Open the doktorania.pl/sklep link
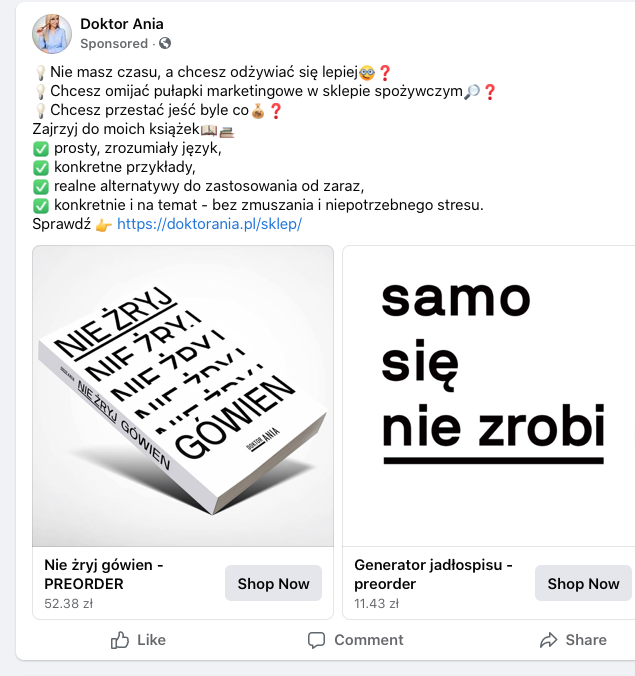Screen dimensions: 635x676 coord(210,224)
